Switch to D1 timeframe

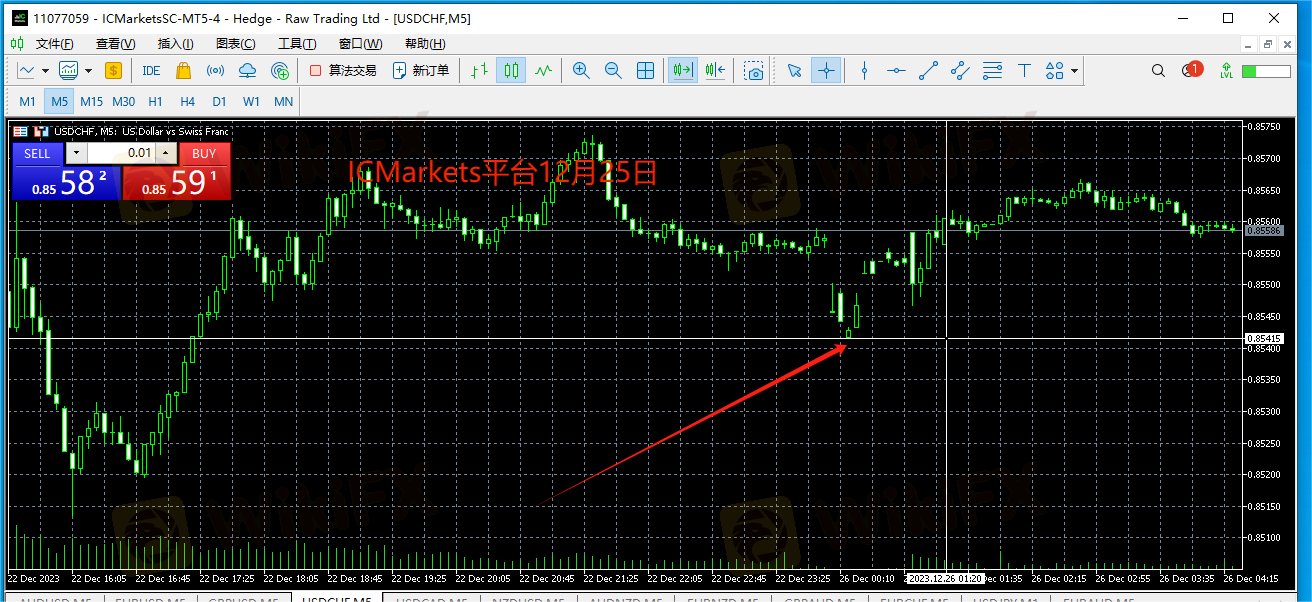coord(219,101)
